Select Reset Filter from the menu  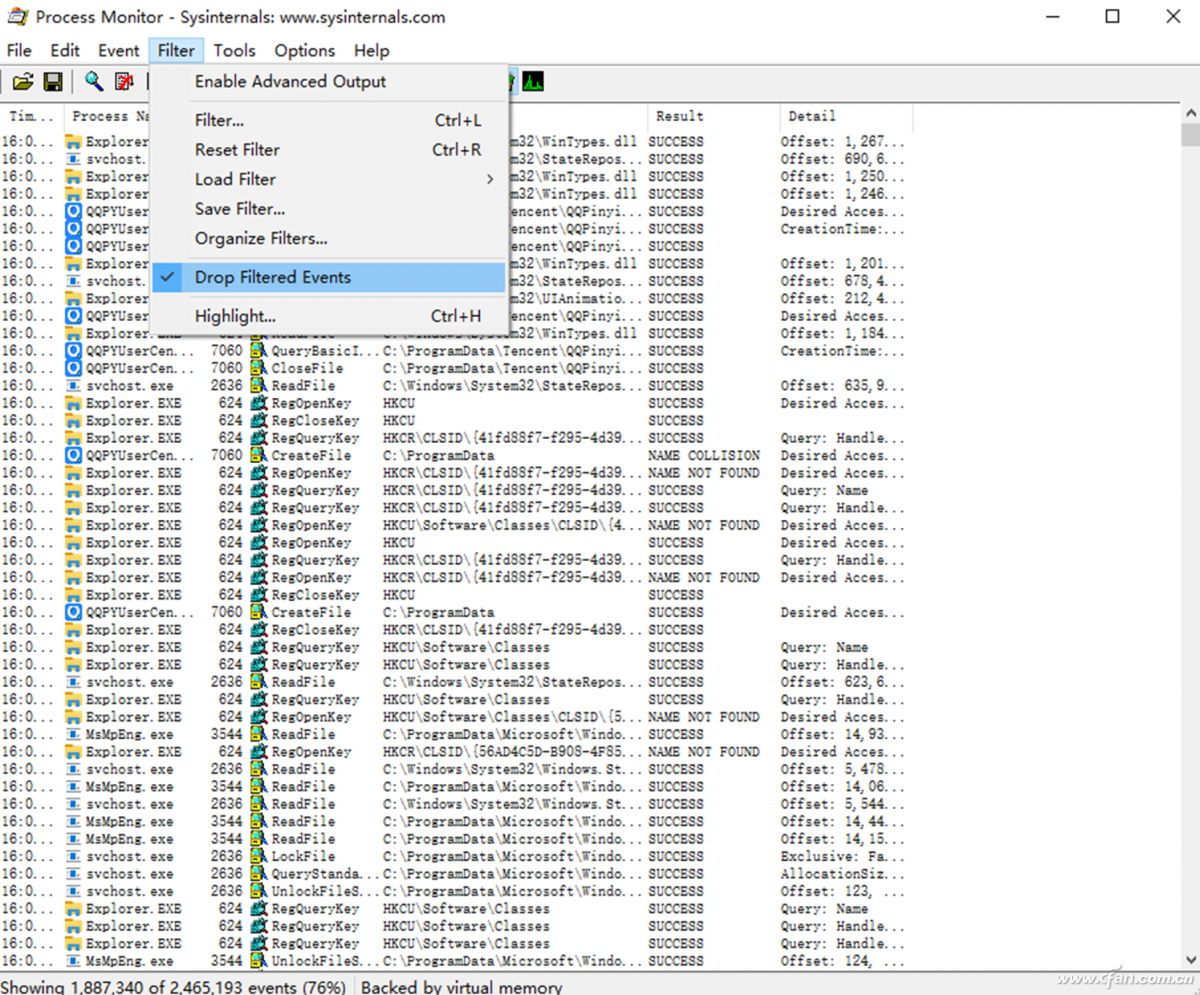329,150
